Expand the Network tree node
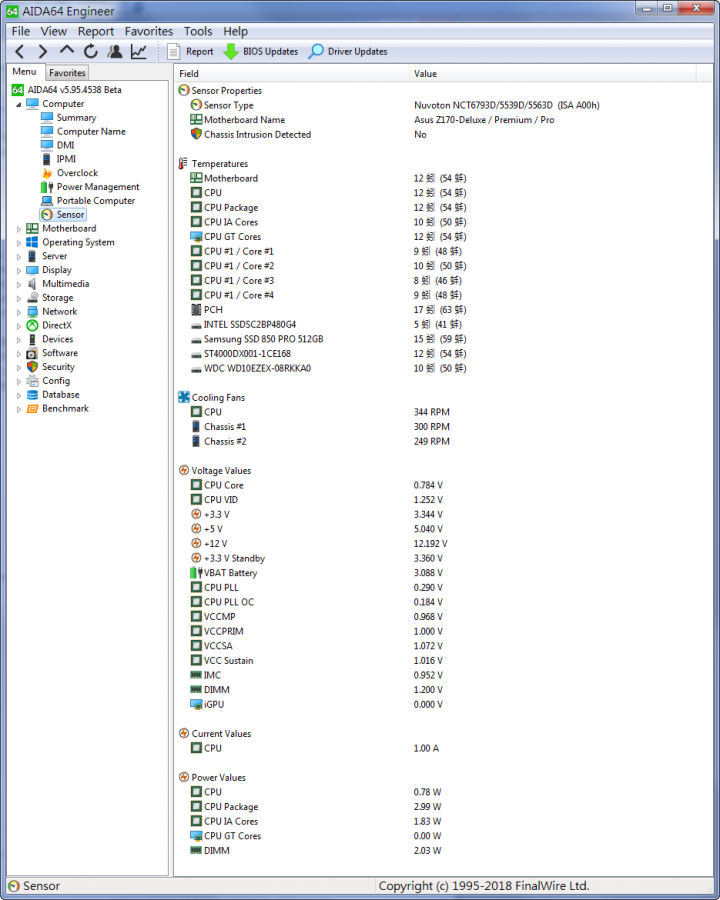 [x=19, y=312]
